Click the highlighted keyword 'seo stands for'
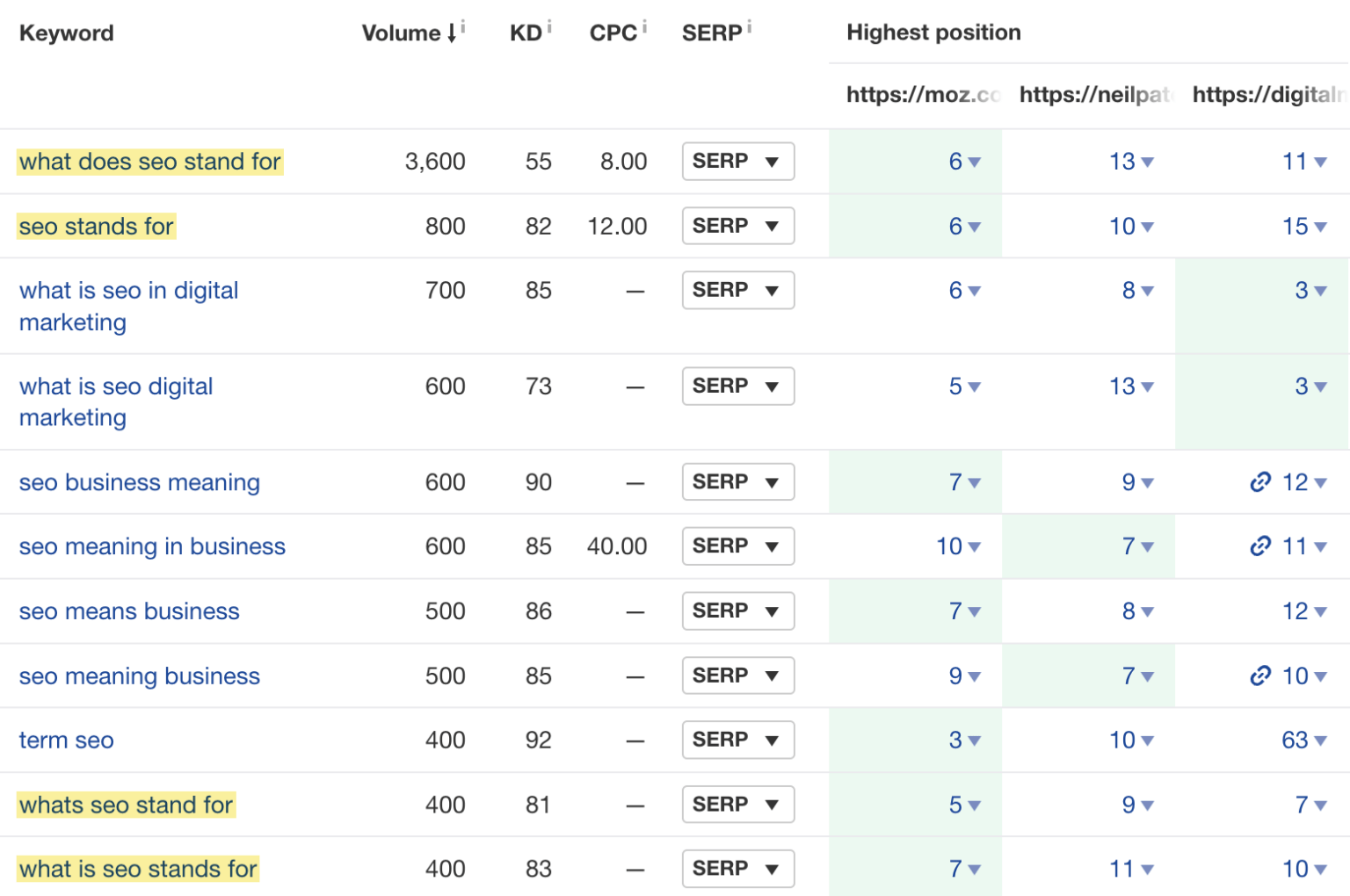 click(96, 226)
